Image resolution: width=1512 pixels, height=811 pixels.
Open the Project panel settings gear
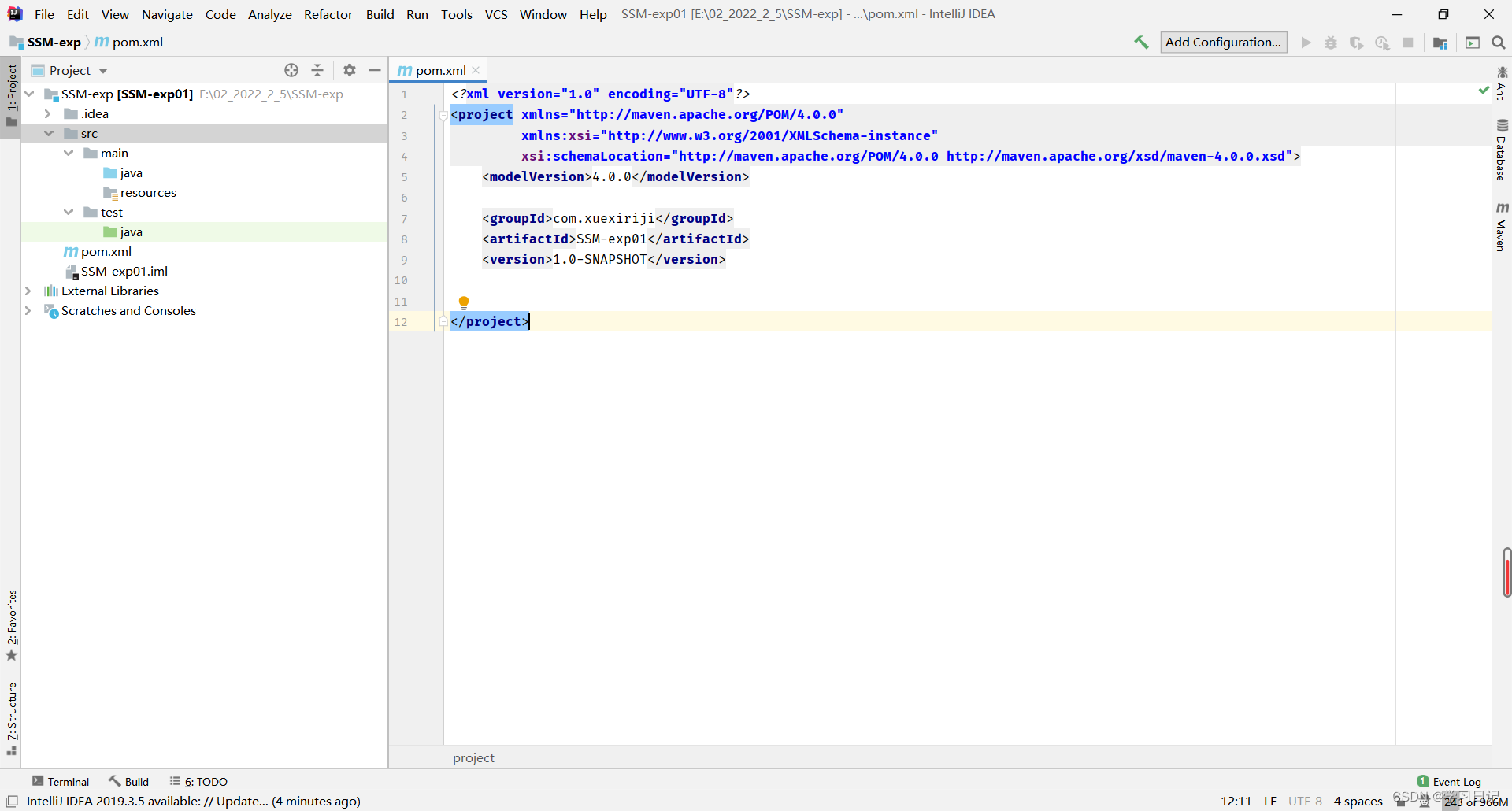tap(350, 70)
